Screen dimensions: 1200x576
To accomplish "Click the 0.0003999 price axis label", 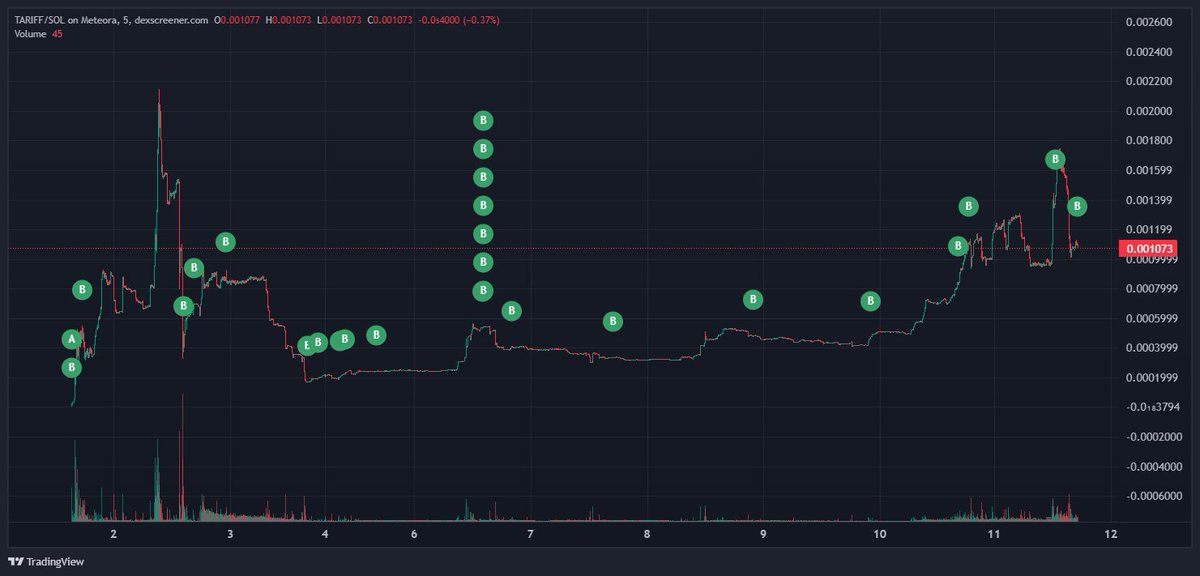I will coord(1151,348).
